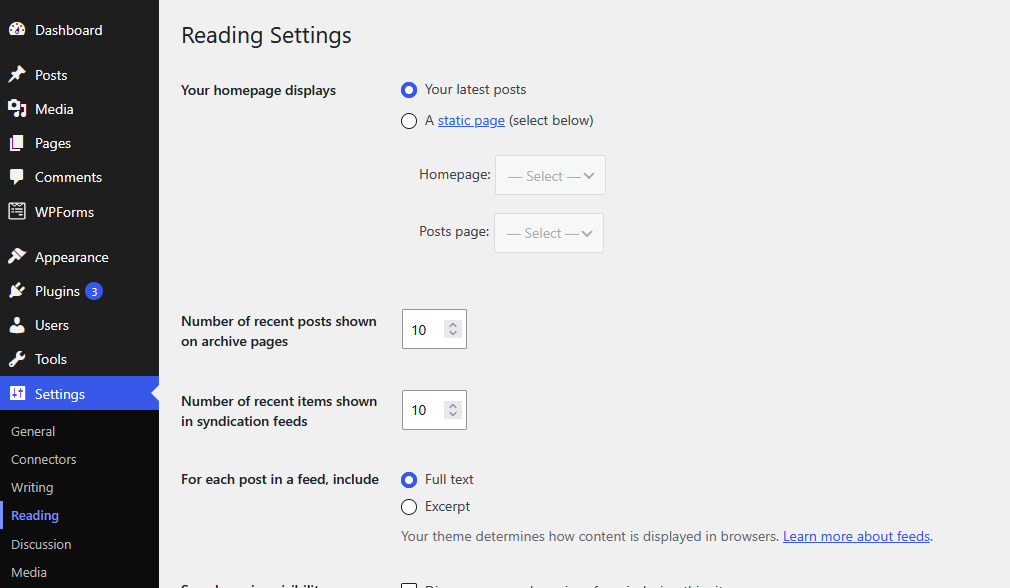This screenshot has width=1010, height=588.
Task: Select the 'Your latest posts' radio button
Action: tap(409, 90)
